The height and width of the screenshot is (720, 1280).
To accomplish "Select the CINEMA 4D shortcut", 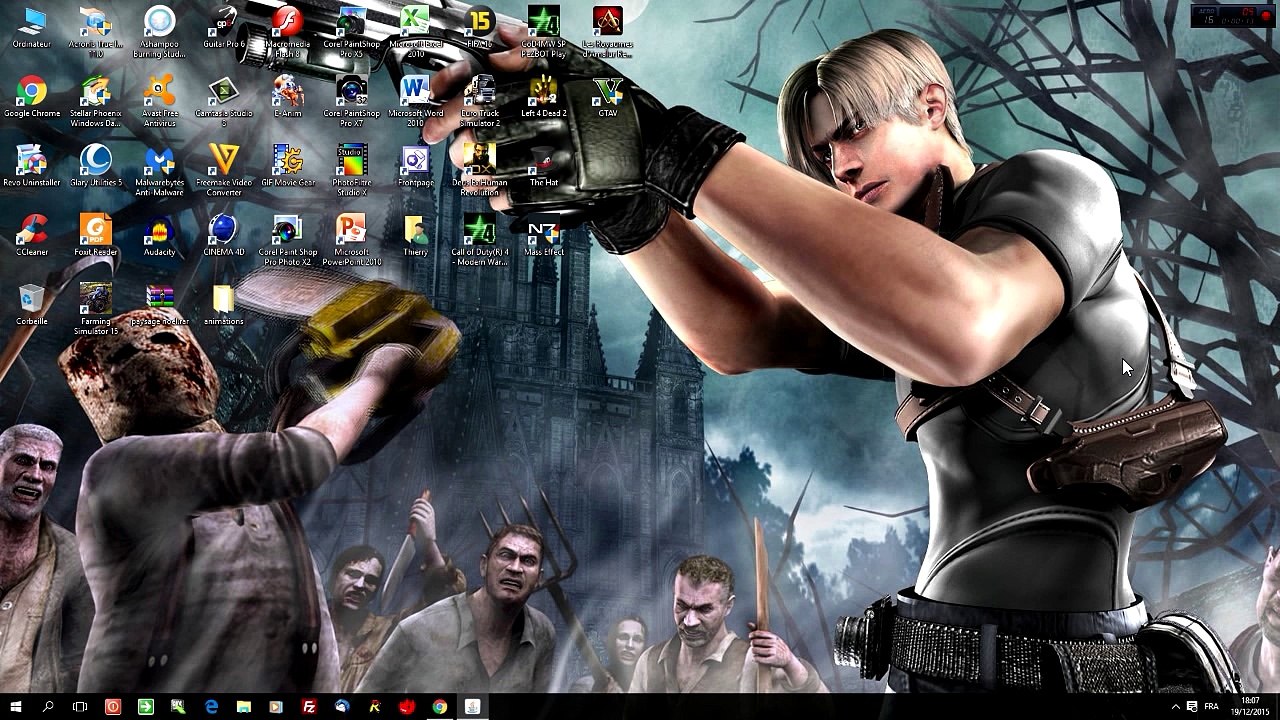I will (x=224, y=236).
